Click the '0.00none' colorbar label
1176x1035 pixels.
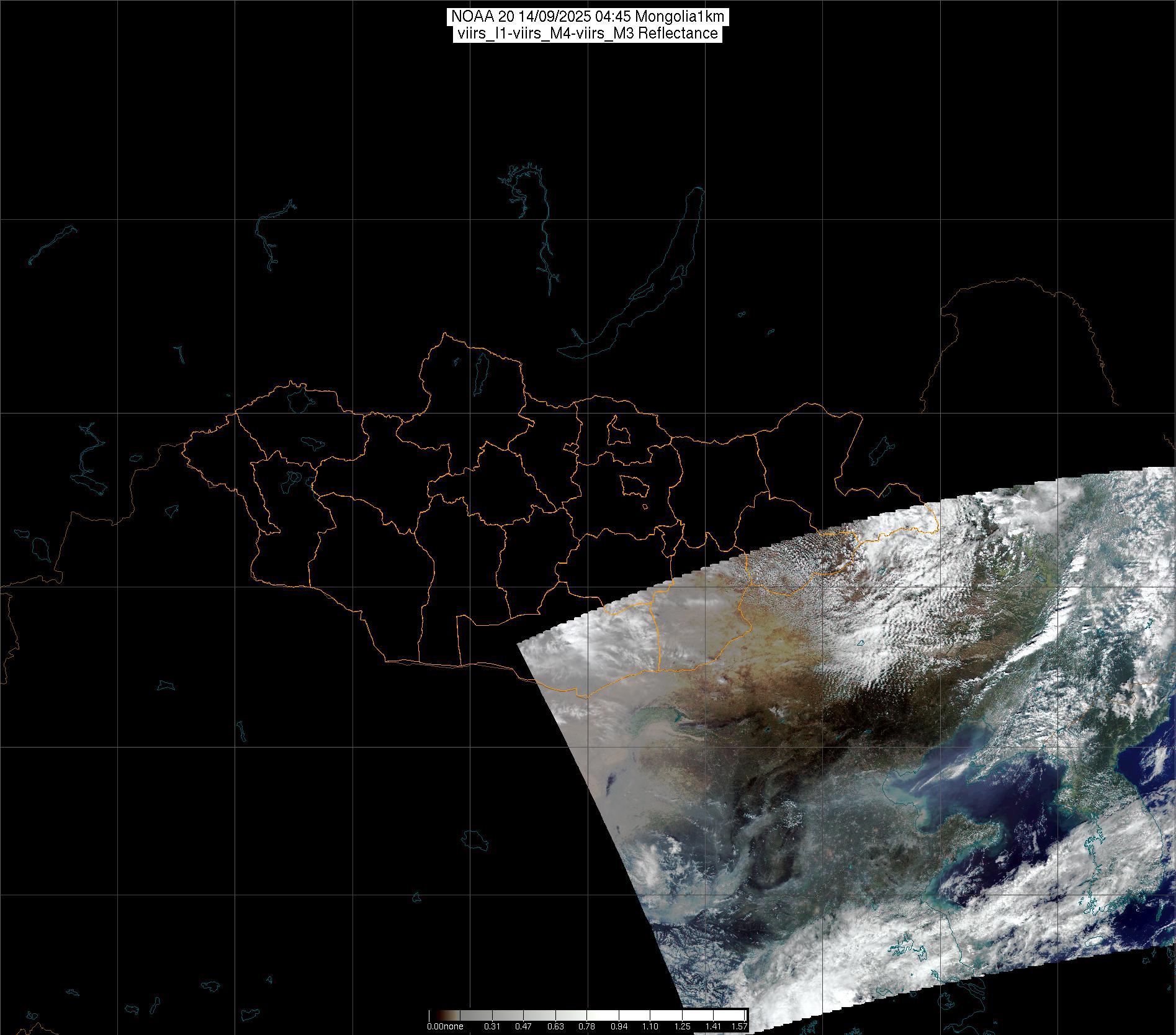(x=445, y=1026)
